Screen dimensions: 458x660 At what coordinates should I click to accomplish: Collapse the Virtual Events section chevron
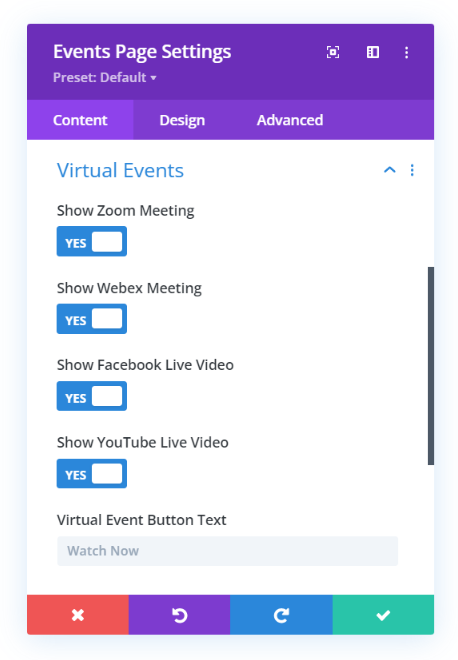click(390, 170)
